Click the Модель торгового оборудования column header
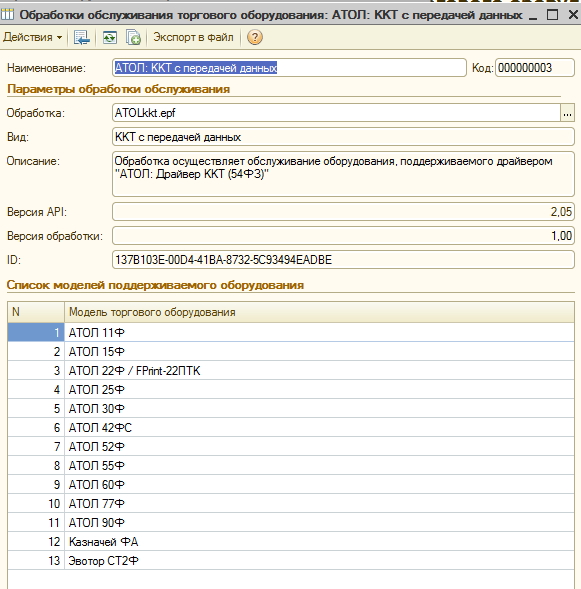This screenshot has height=589, width=581. point(319,312)
